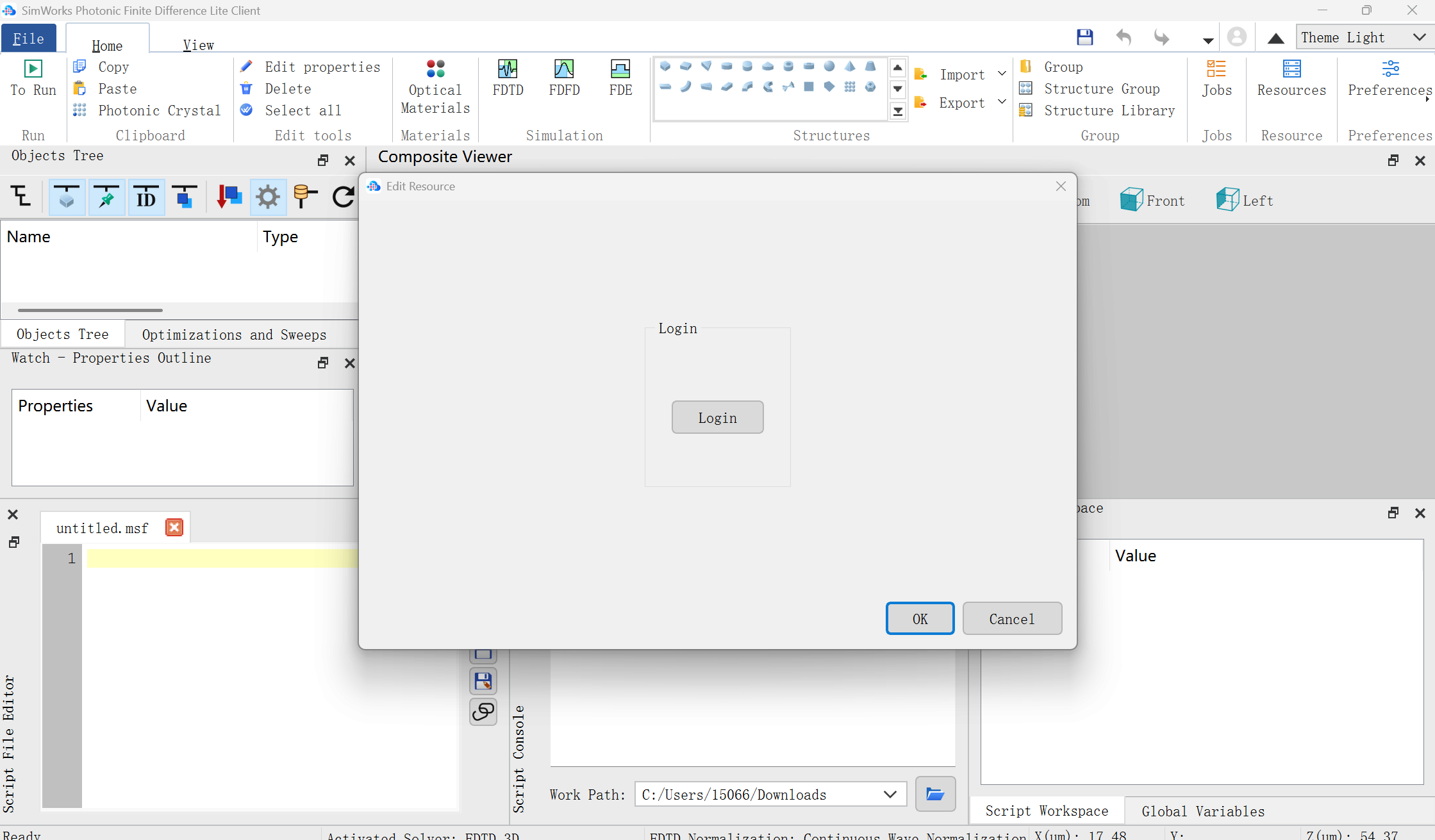Expand the Import dropdown arrow
Image resolution: width=1435 pixels, height=840 pixels.
(1002, 74)
